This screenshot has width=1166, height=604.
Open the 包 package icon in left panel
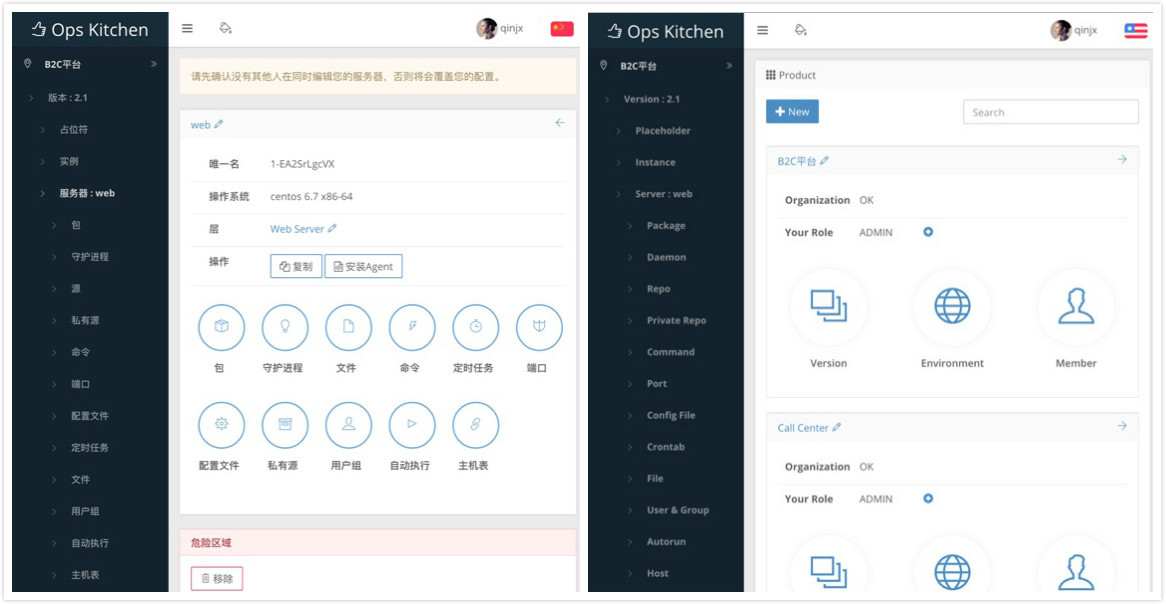pyautogui.click(x=221, y=327)
